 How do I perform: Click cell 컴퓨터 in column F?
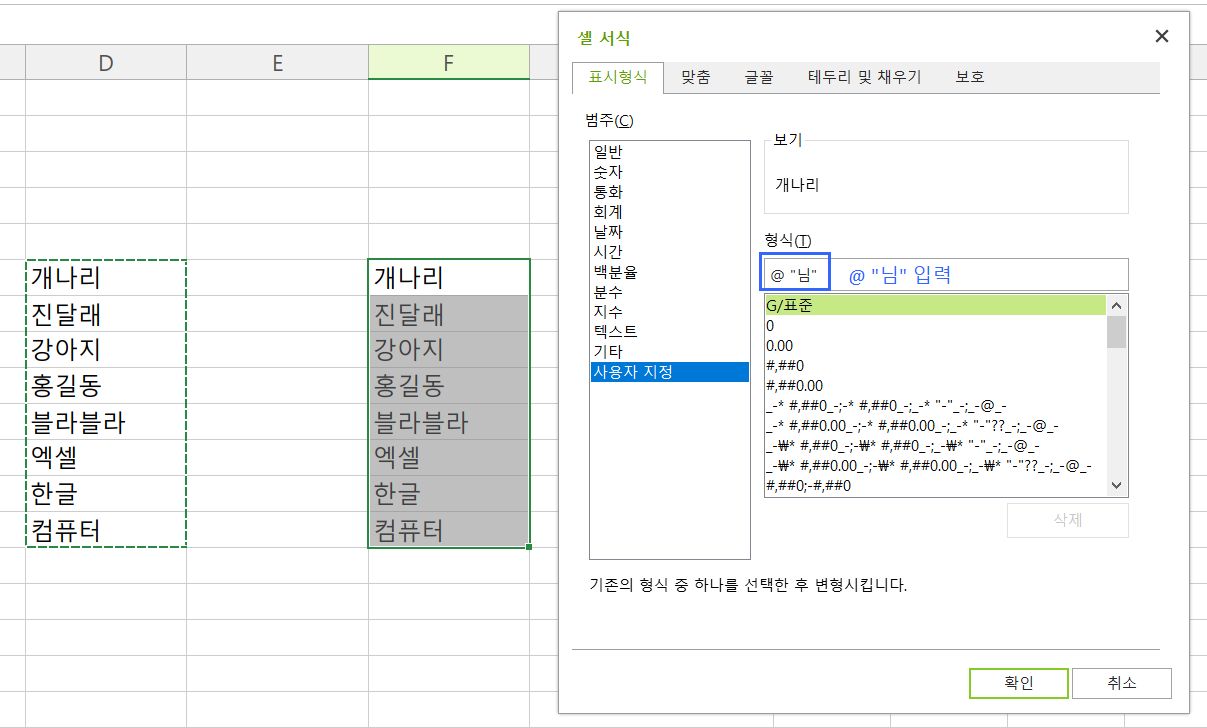click(449, 530)
